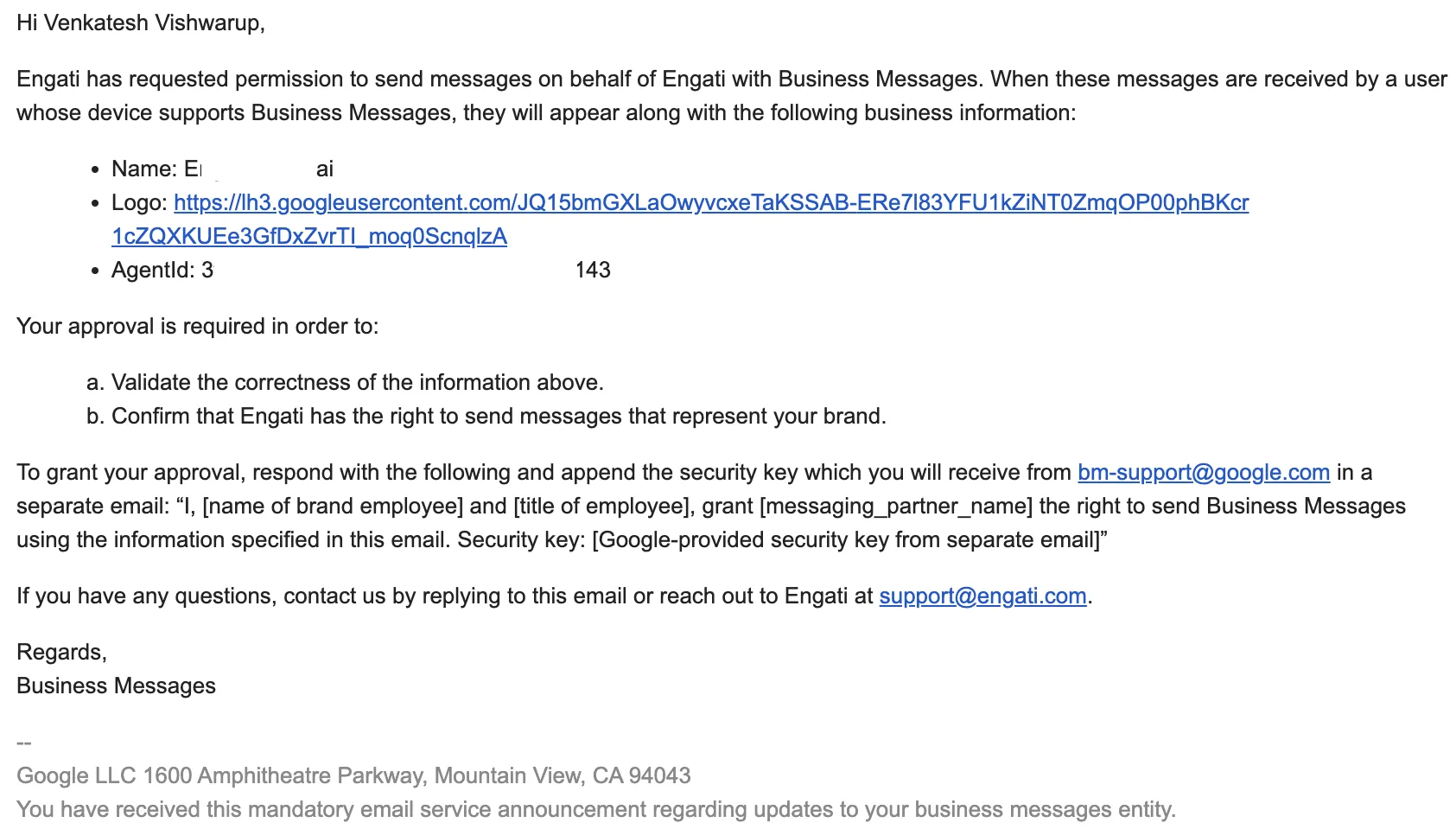Click the second line of the logo URL
The width and height of the screenshot is (1456, 829).
click(x=309, y=236)
